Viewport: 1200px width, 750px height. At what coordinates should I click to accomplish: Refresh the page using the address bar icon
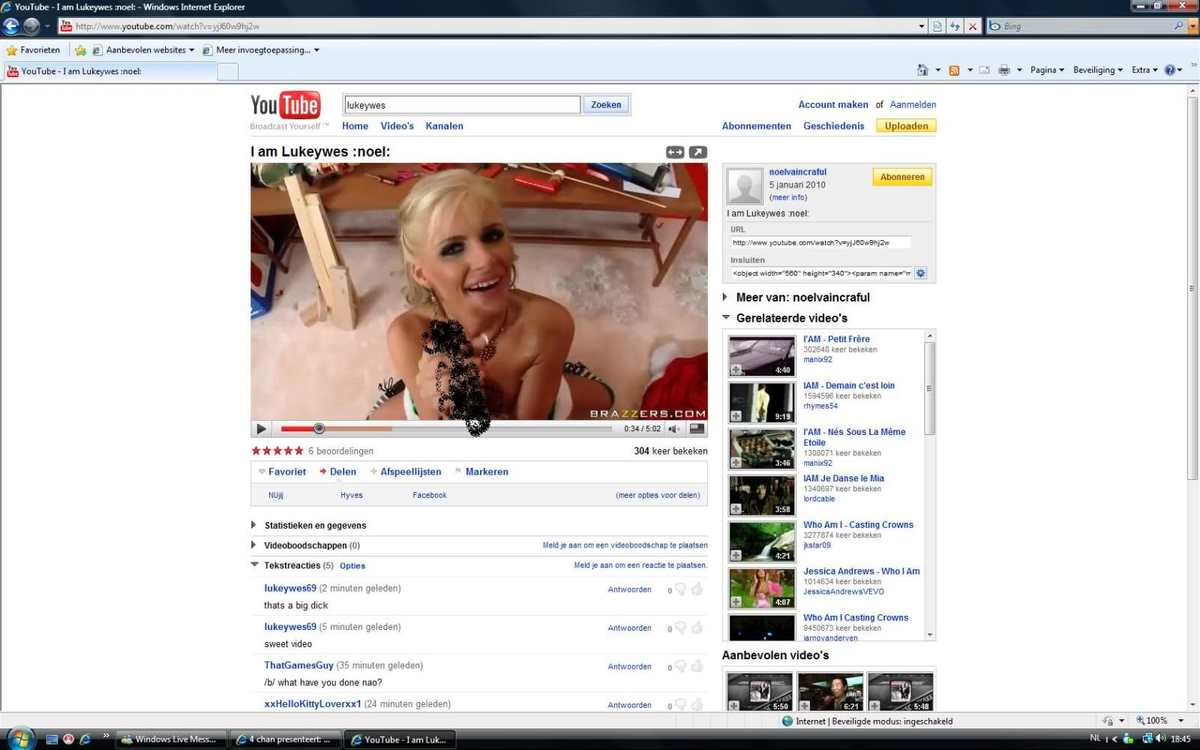955,26
